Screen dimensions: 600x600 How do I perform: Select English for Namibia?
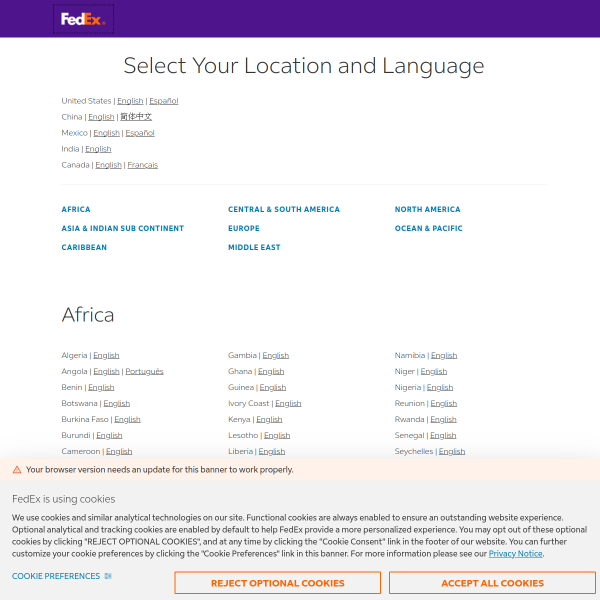[x=444, y=355]
